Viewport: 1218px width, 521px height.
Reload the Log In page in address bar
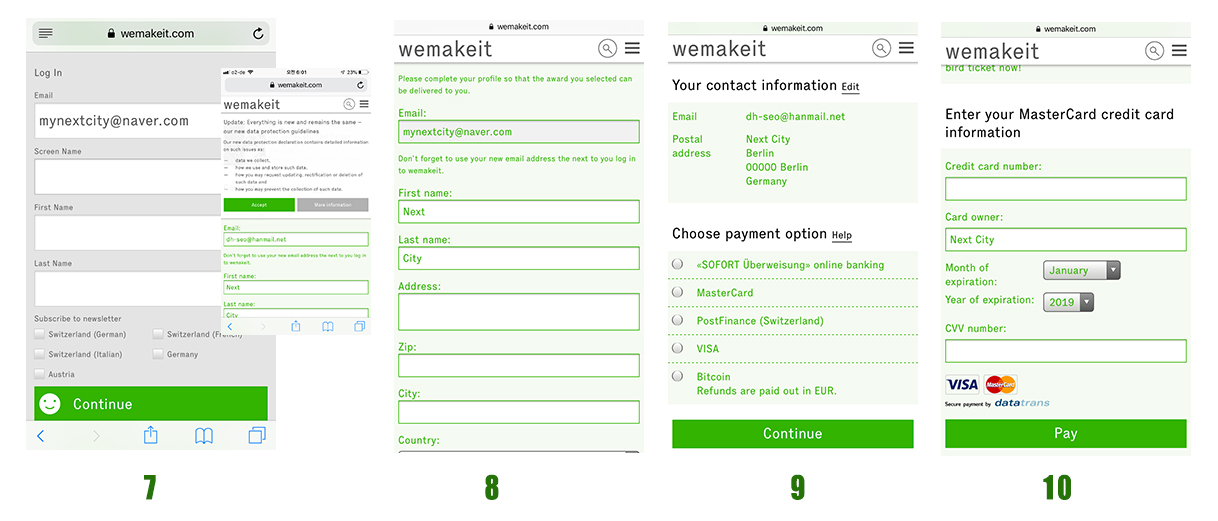[258, 33]
